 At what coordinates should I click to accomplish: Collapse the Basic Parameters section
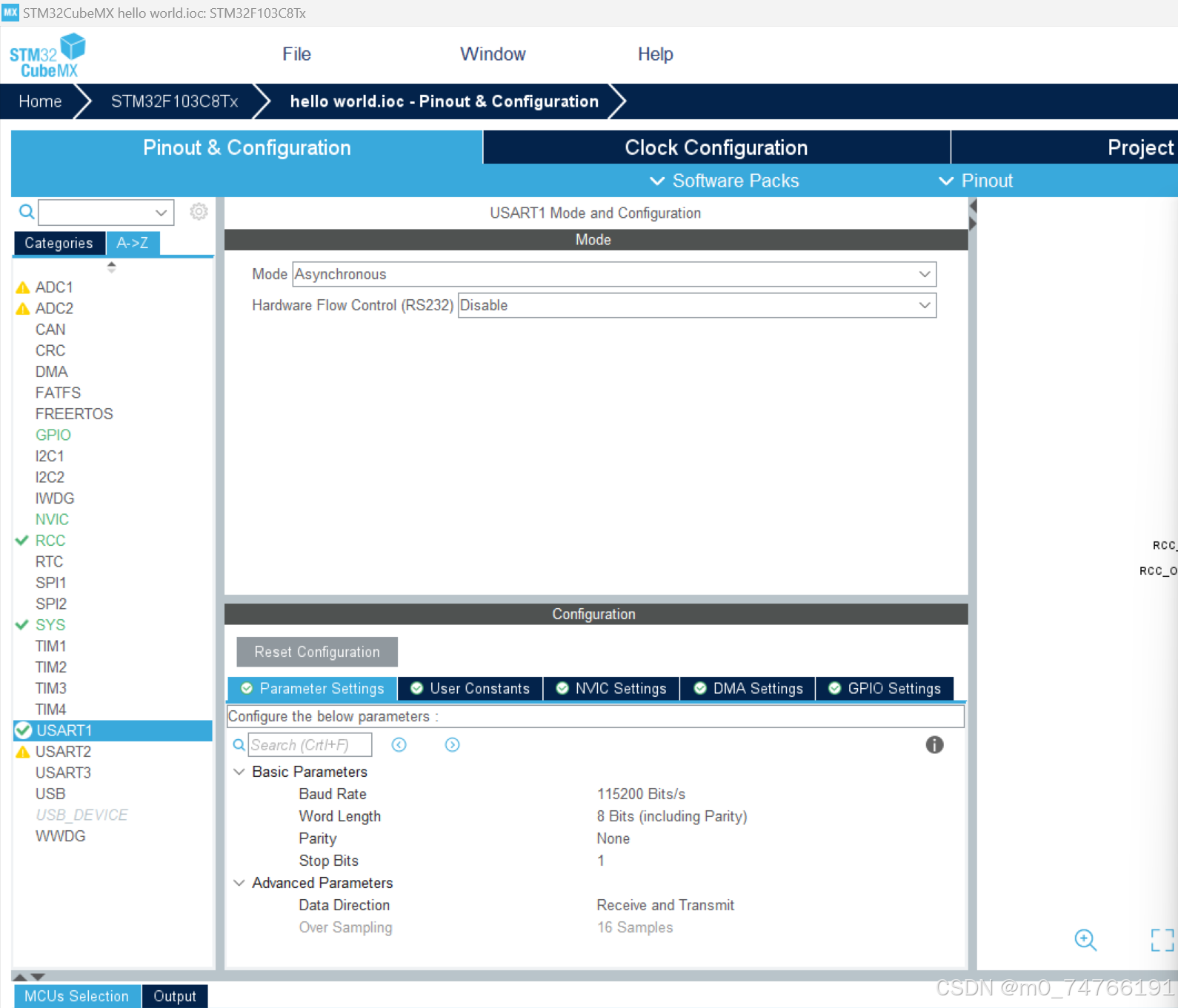pos(239,772)
